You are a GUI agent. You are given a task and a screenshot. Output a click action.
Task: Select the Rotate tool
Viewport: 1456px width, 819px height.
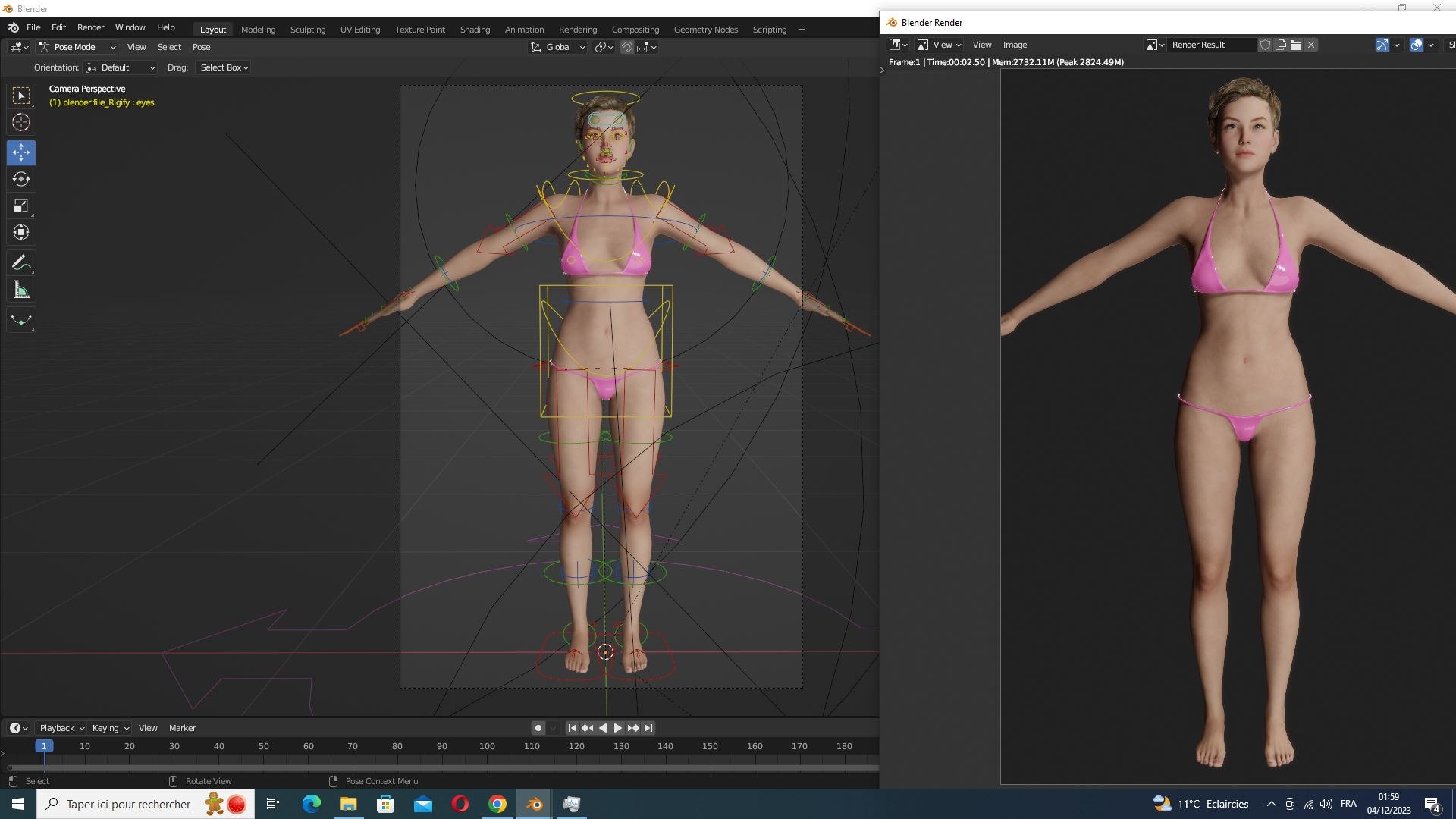pos(21,179)
